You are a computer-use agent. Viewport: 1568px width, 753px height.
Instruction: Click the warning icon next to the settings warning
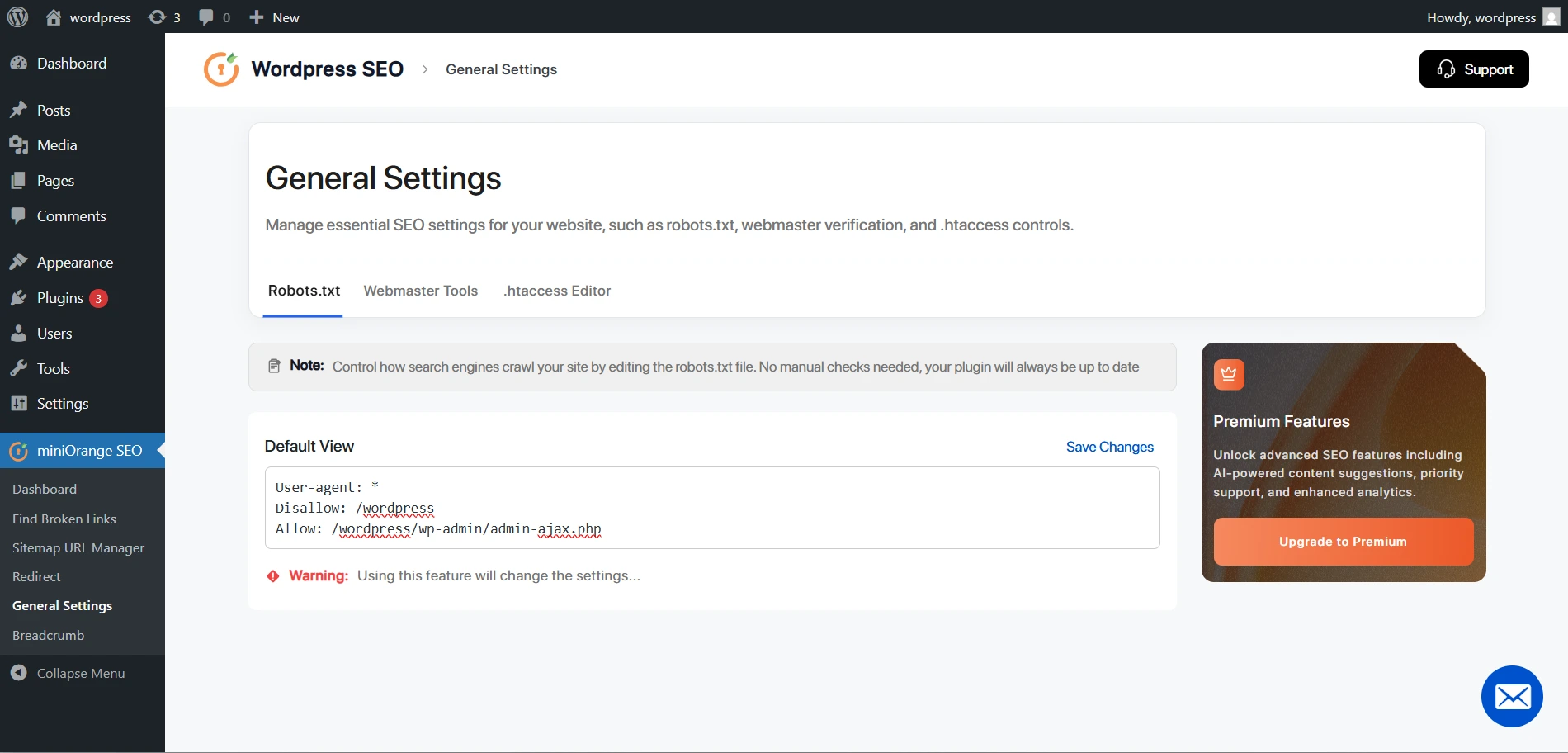tap(272, 575)
